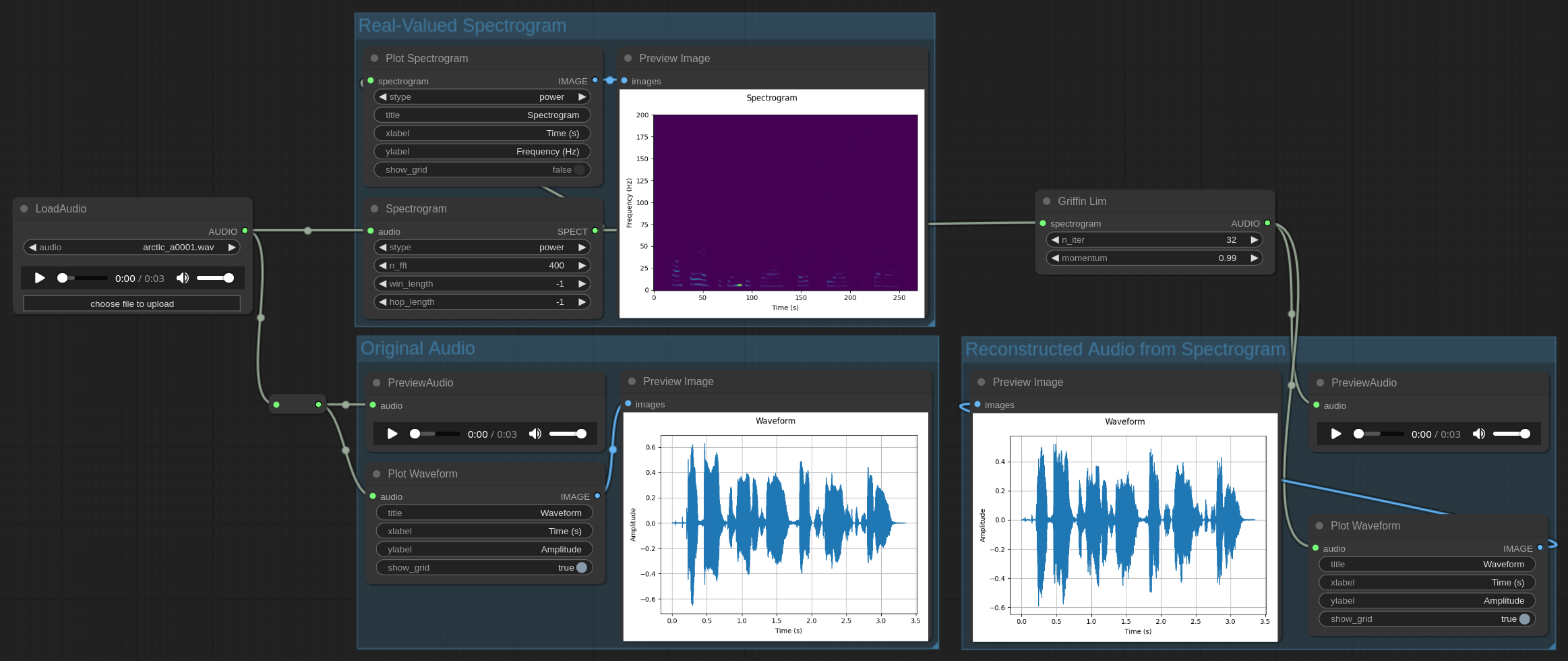Adjust volume slider in LoadAudio player
The image size is (1568, 661).
215,278
